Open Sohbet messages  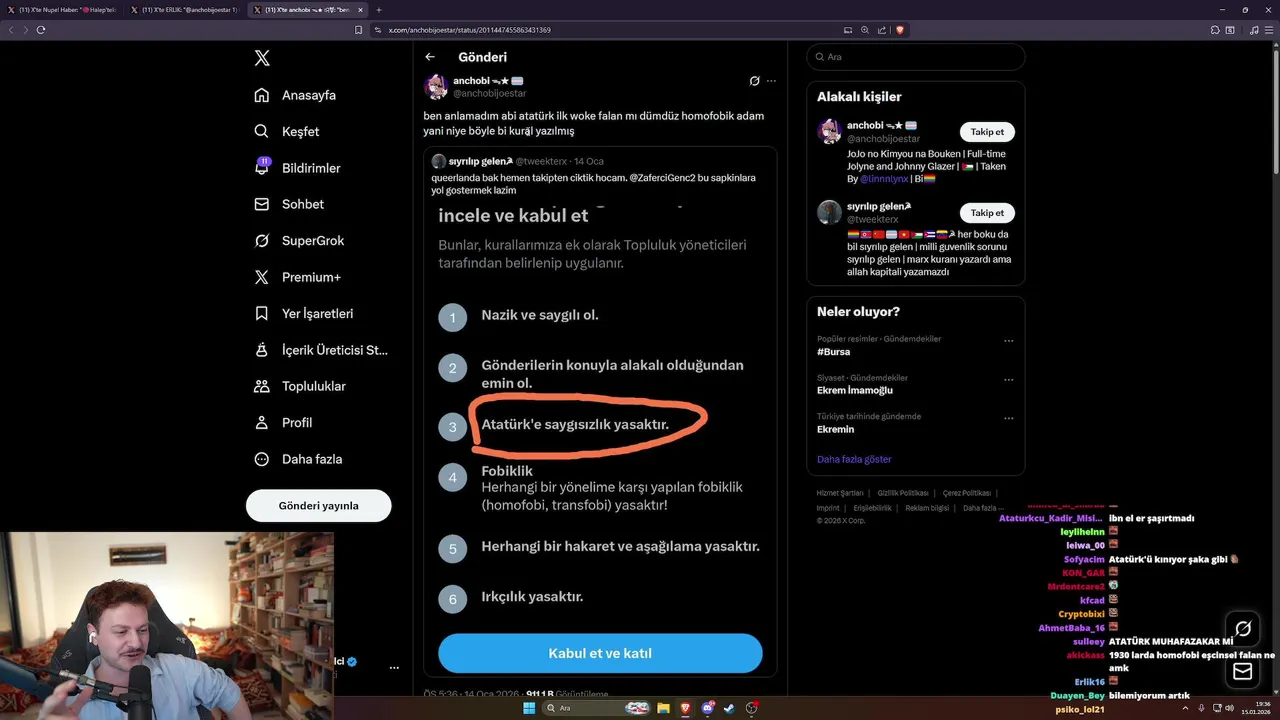click(289, 204)
